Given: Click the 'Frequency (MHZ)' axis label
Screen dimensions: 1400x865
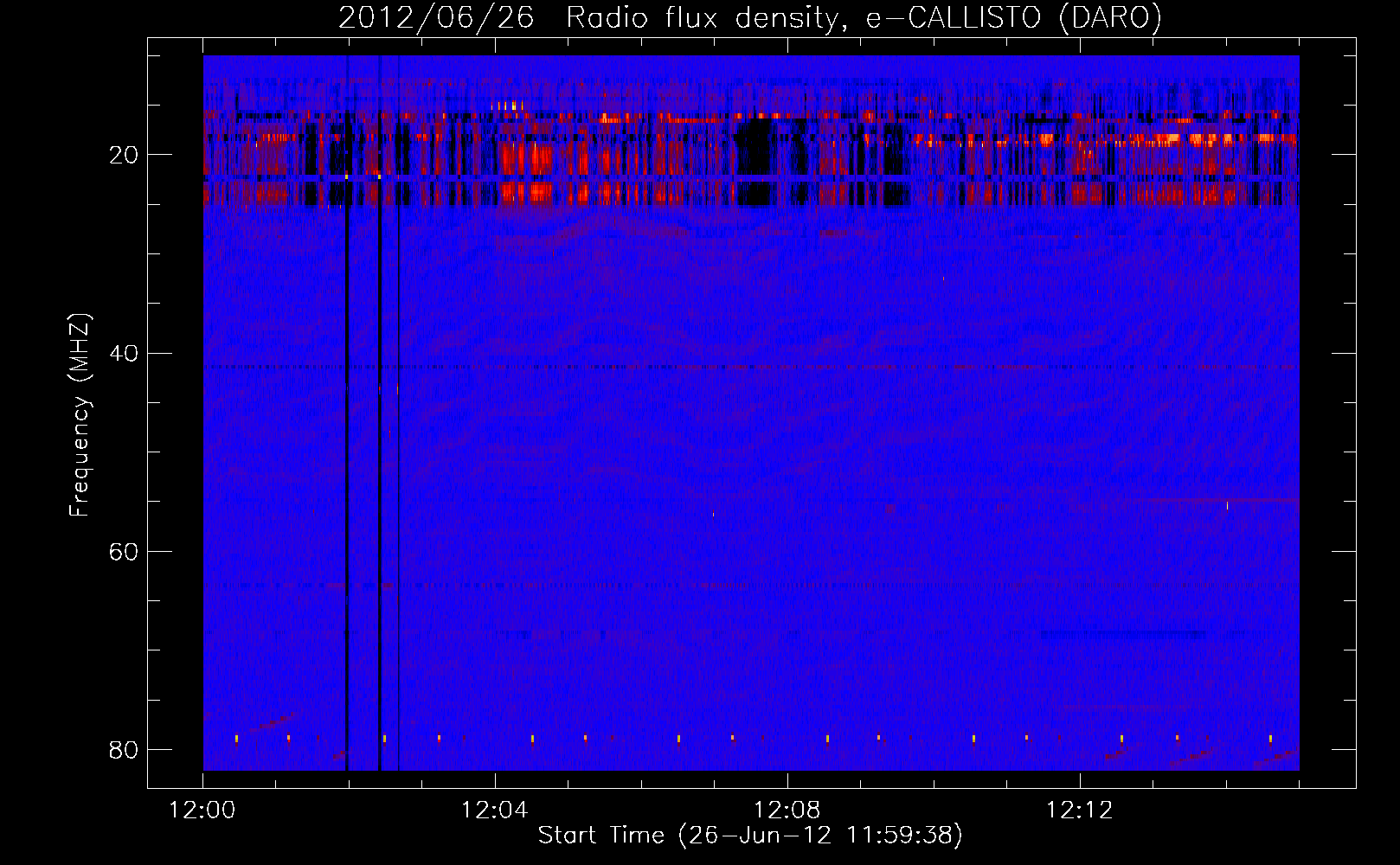Looking at the screenshot, I should (80, 416).
